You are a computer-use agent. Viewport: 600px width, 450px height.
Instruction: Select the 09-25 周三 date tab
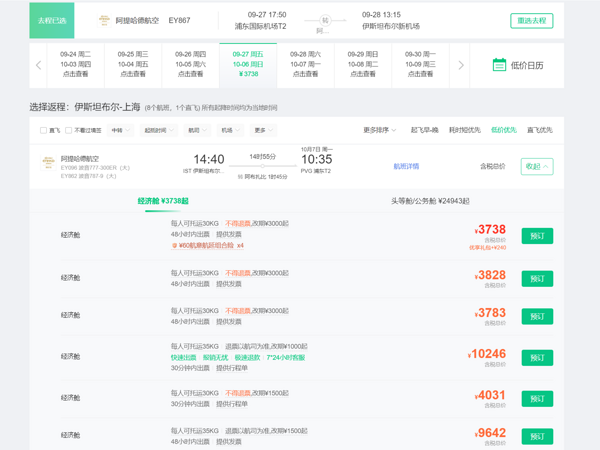(133, 65)
